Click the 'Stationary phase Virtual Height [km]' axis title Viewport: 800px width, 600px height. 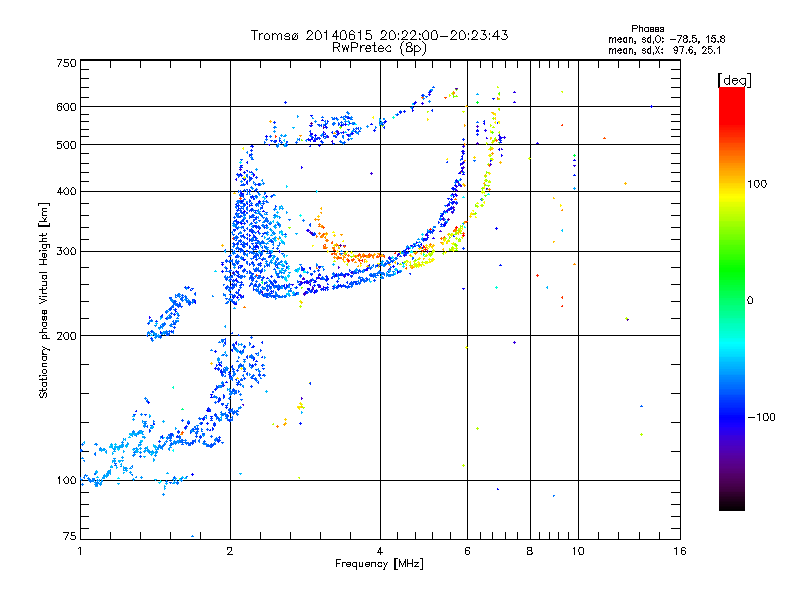[43, 301]
